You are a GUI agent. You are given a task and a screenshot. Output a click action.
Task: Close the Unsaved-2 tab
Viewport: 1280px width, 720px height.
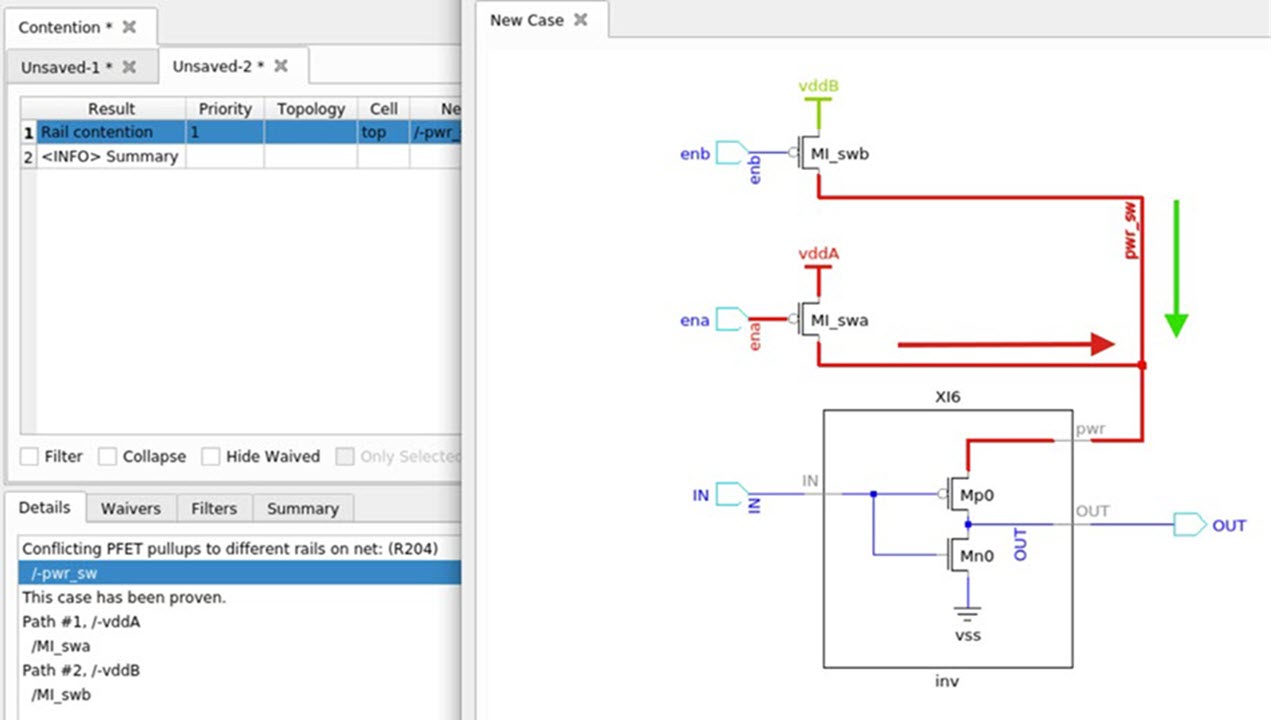(281, 66)
